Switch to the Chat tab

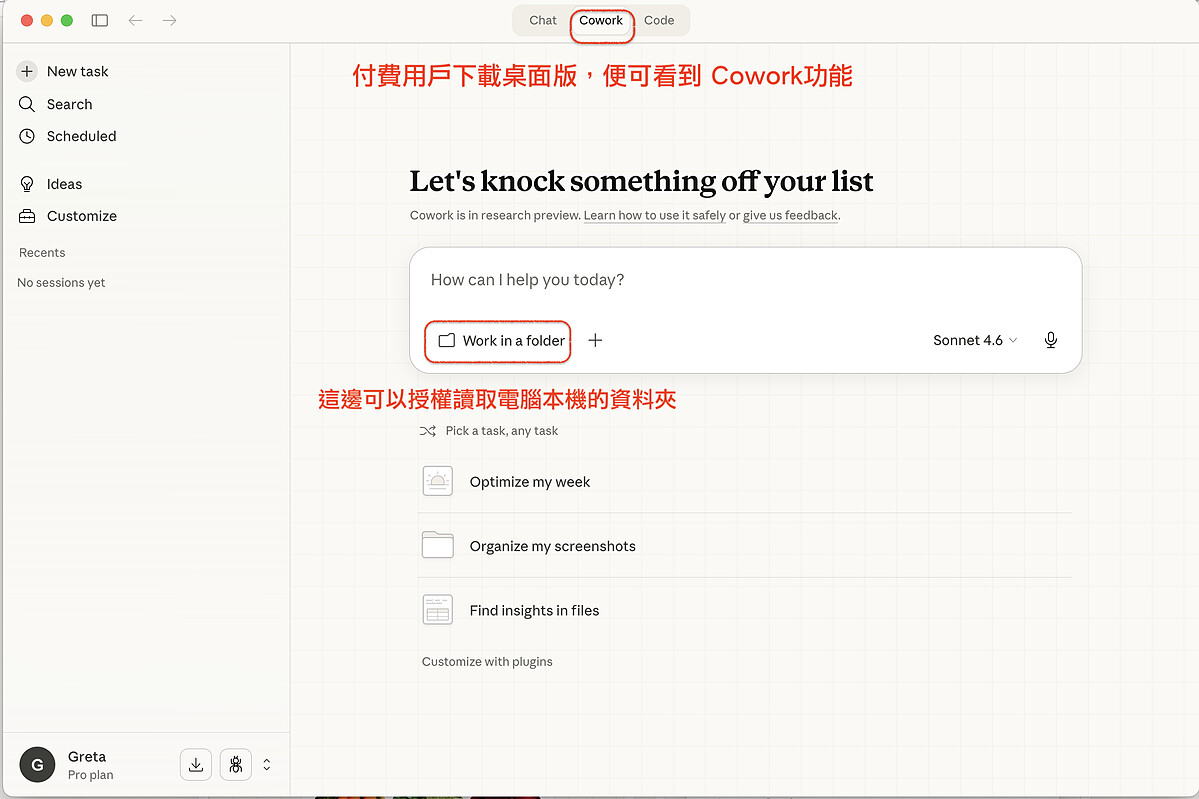pos(543,20)
